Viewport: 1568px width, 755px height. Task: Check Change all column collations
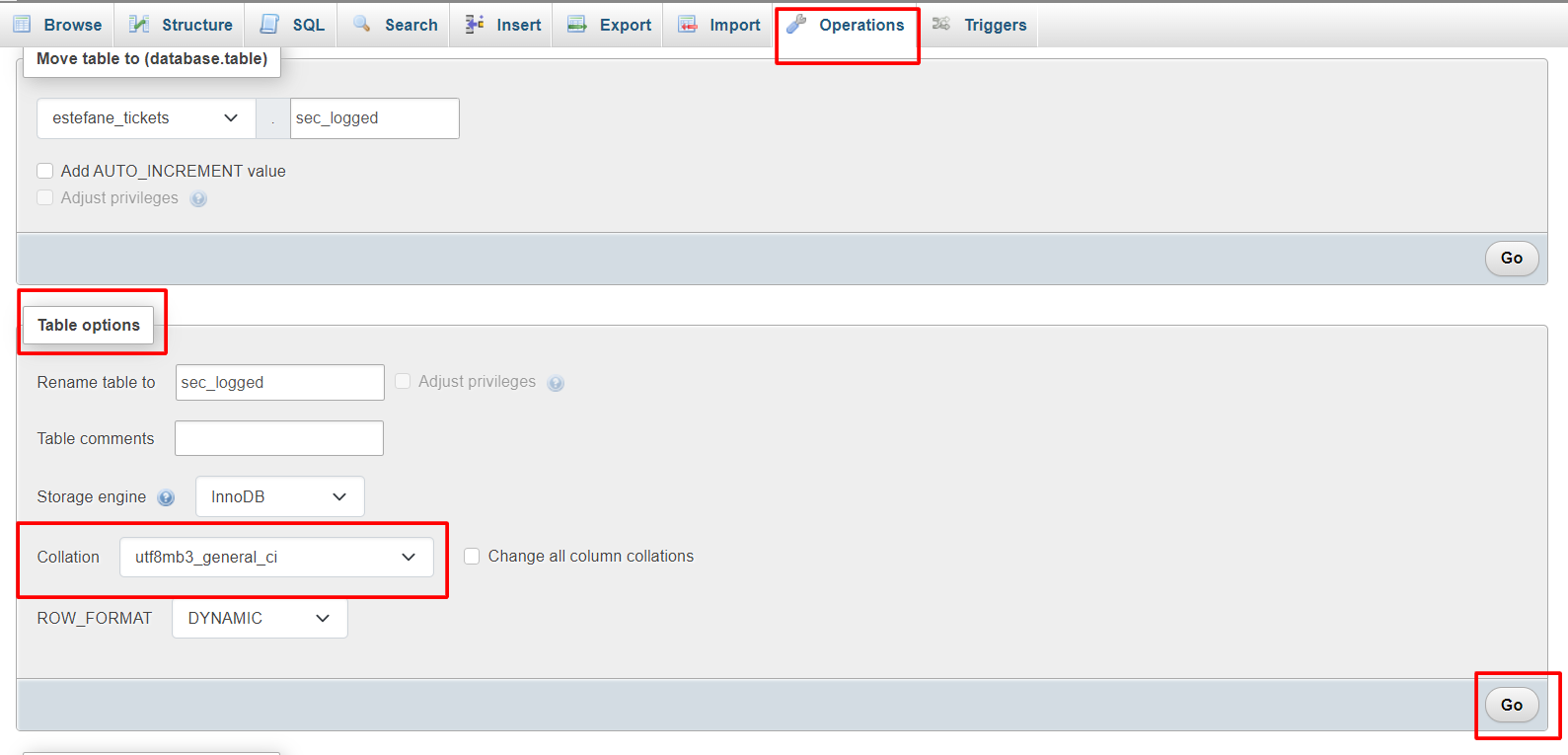[472, 557]
